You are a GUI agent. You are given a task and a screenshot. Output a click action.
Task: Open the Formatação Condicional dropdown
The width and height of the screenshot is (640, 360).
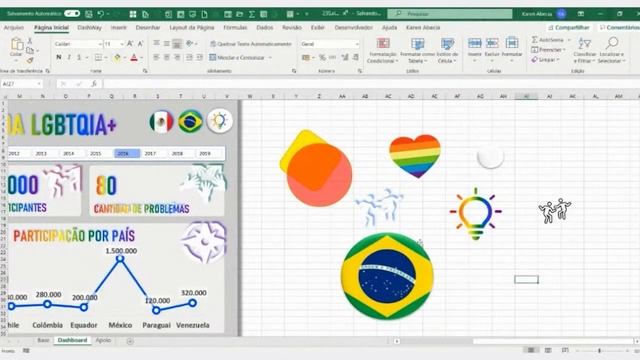382,51
